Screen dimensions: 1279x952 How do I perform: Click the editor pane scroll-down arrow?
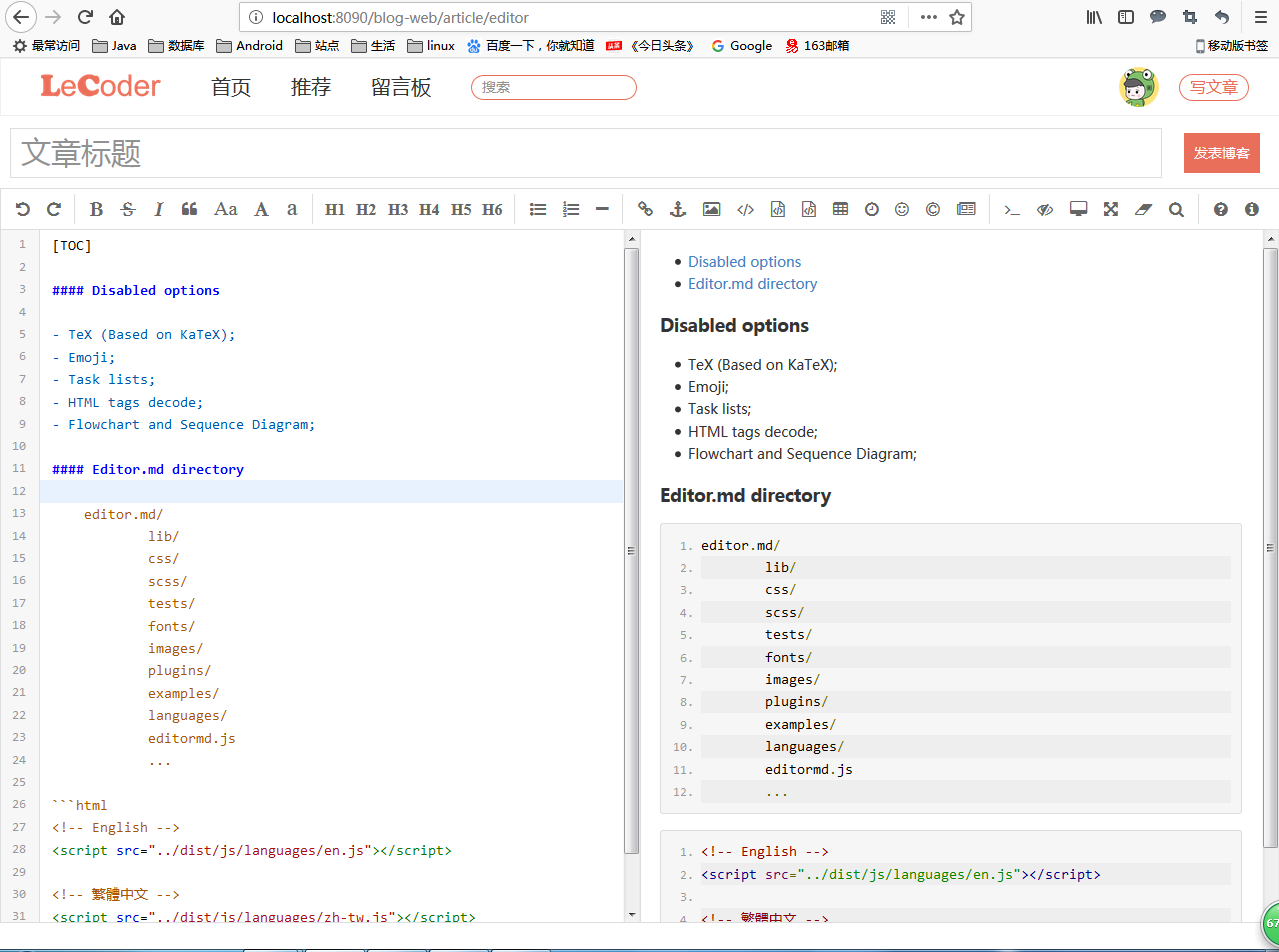click(631, 913)
